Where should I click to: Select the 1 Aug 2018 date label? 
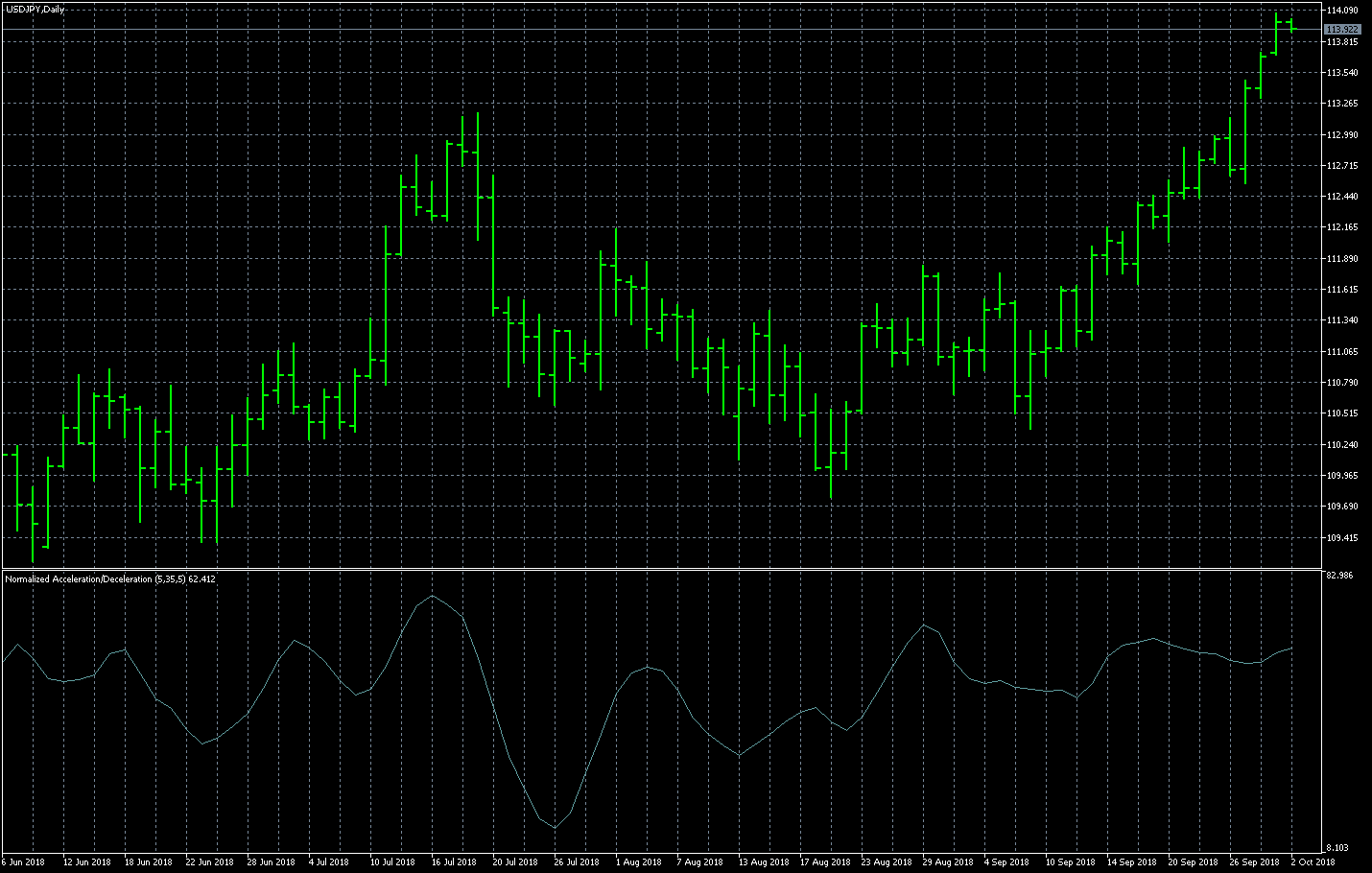click(x=639, y=861)
